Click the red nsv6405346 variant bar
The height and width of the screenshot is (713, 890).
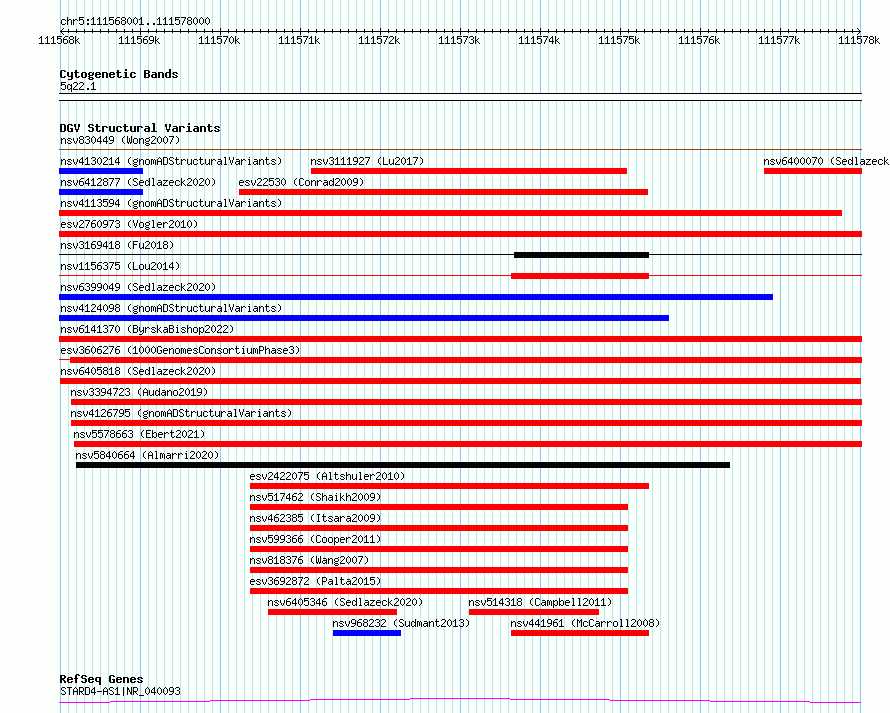point(332,612)
